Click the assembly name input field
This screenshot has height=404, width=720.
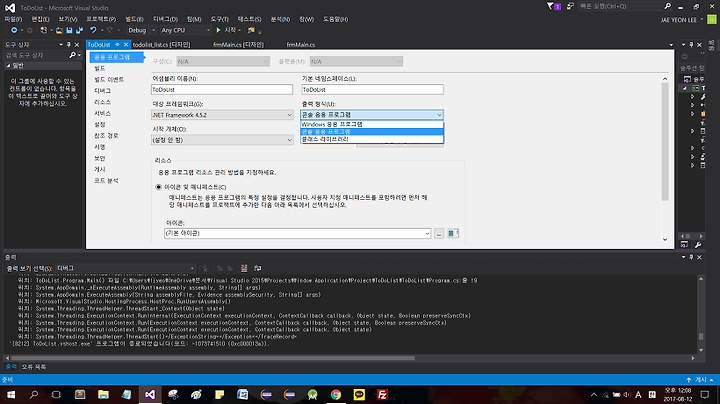coord(222,90)
